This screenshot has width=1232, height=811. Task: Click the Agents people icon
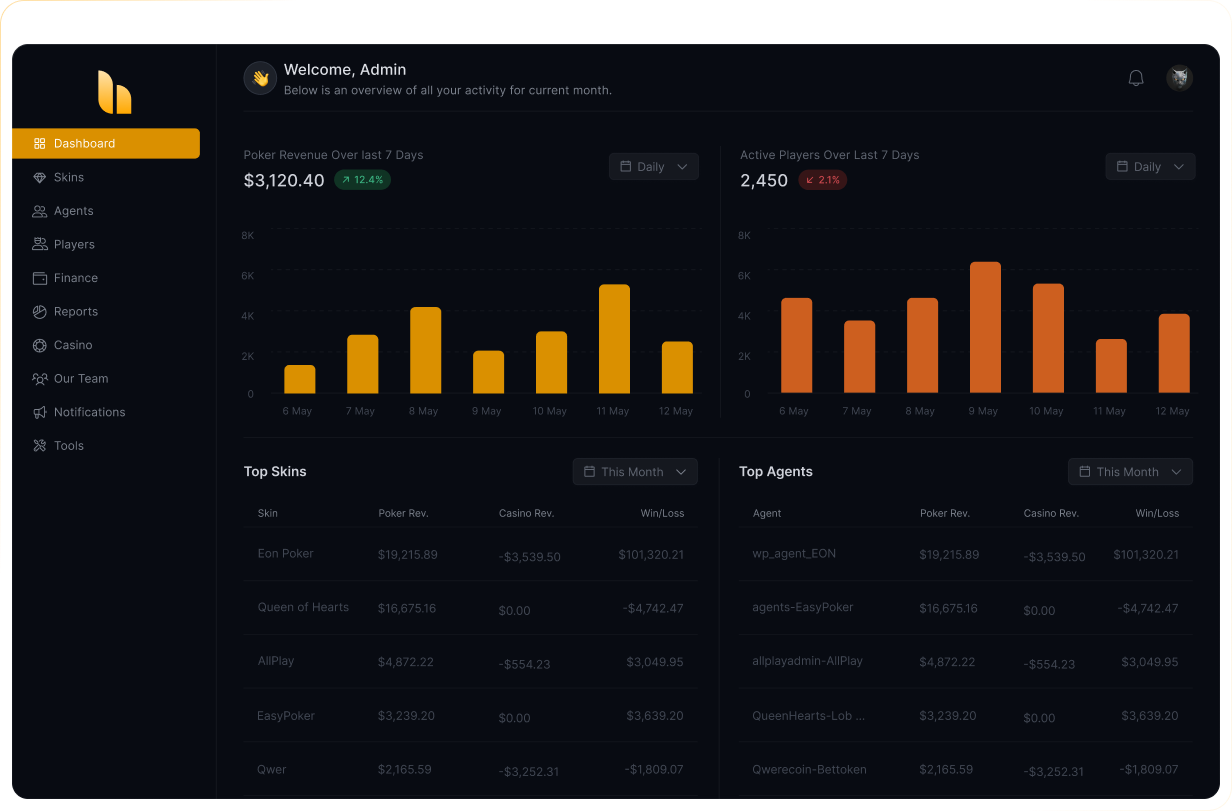click(x=40, y=211)
